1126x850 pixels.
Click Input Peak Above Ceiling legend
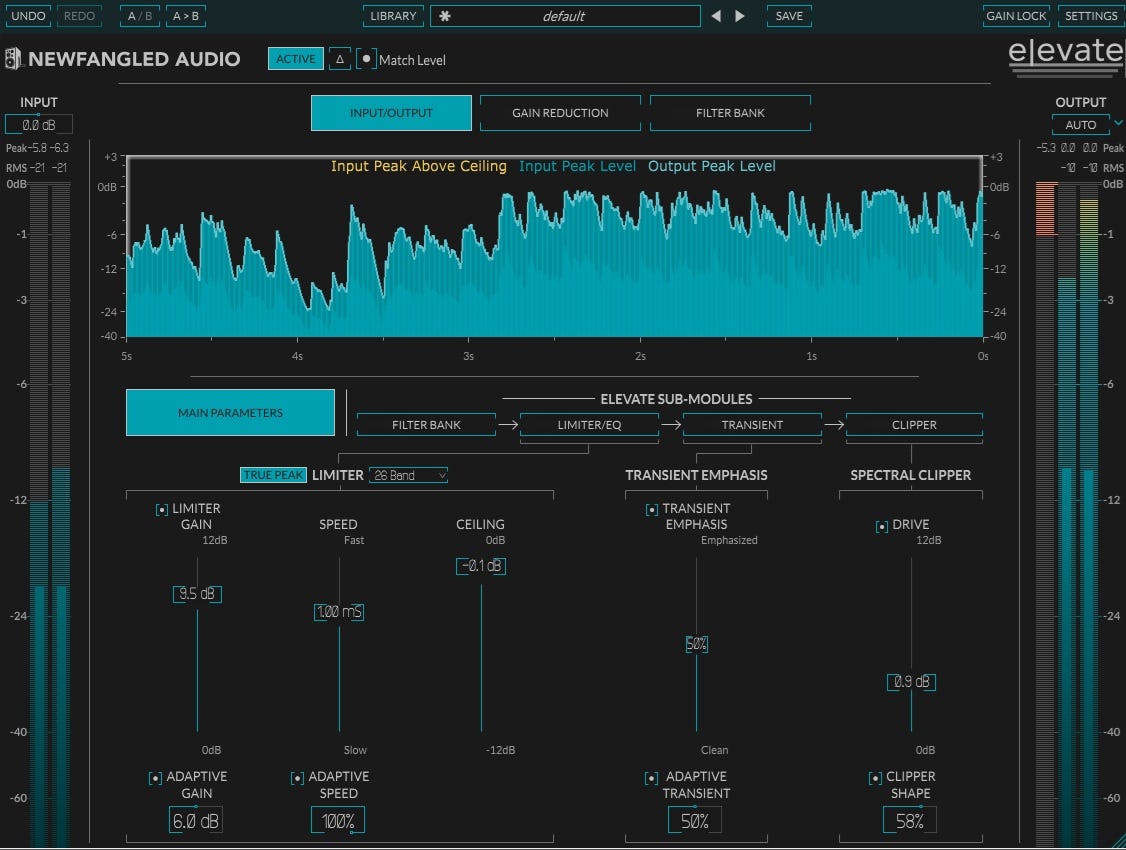[x=419, y=166]
